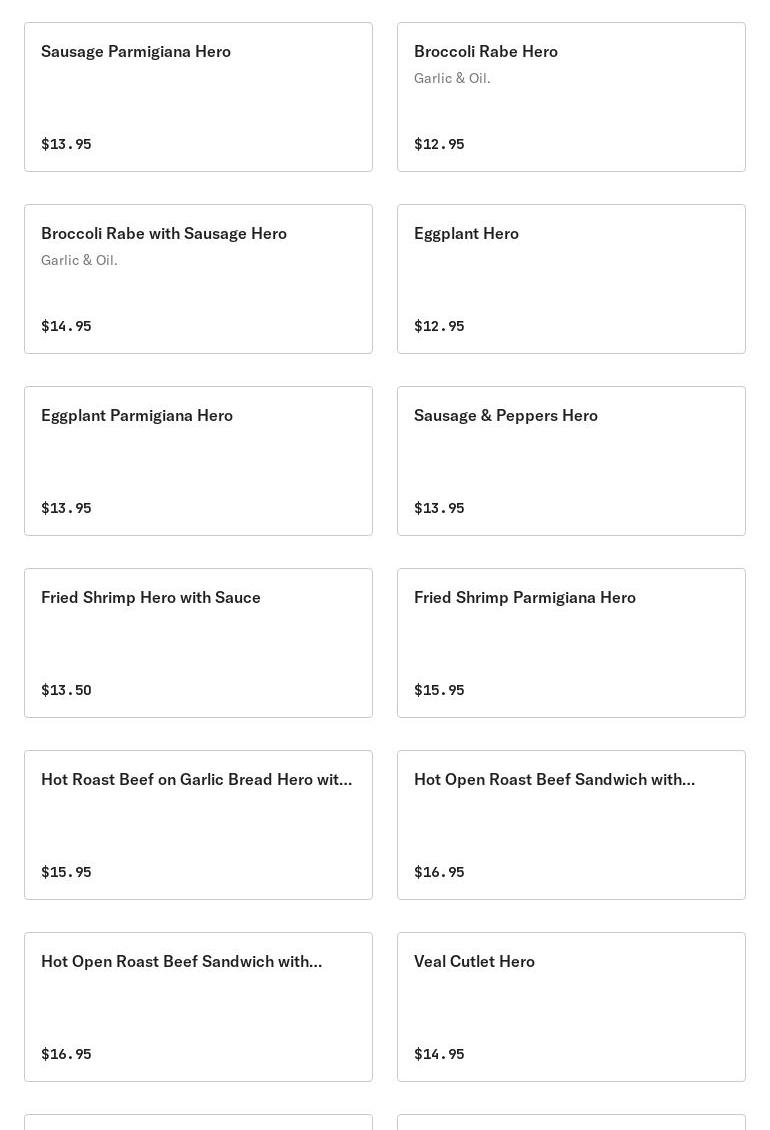Screen dimensions: 770x1130
Task: Click the $15.95 price under Fried Shrimp Parmigiana
Action: click(x=439, y=690)
